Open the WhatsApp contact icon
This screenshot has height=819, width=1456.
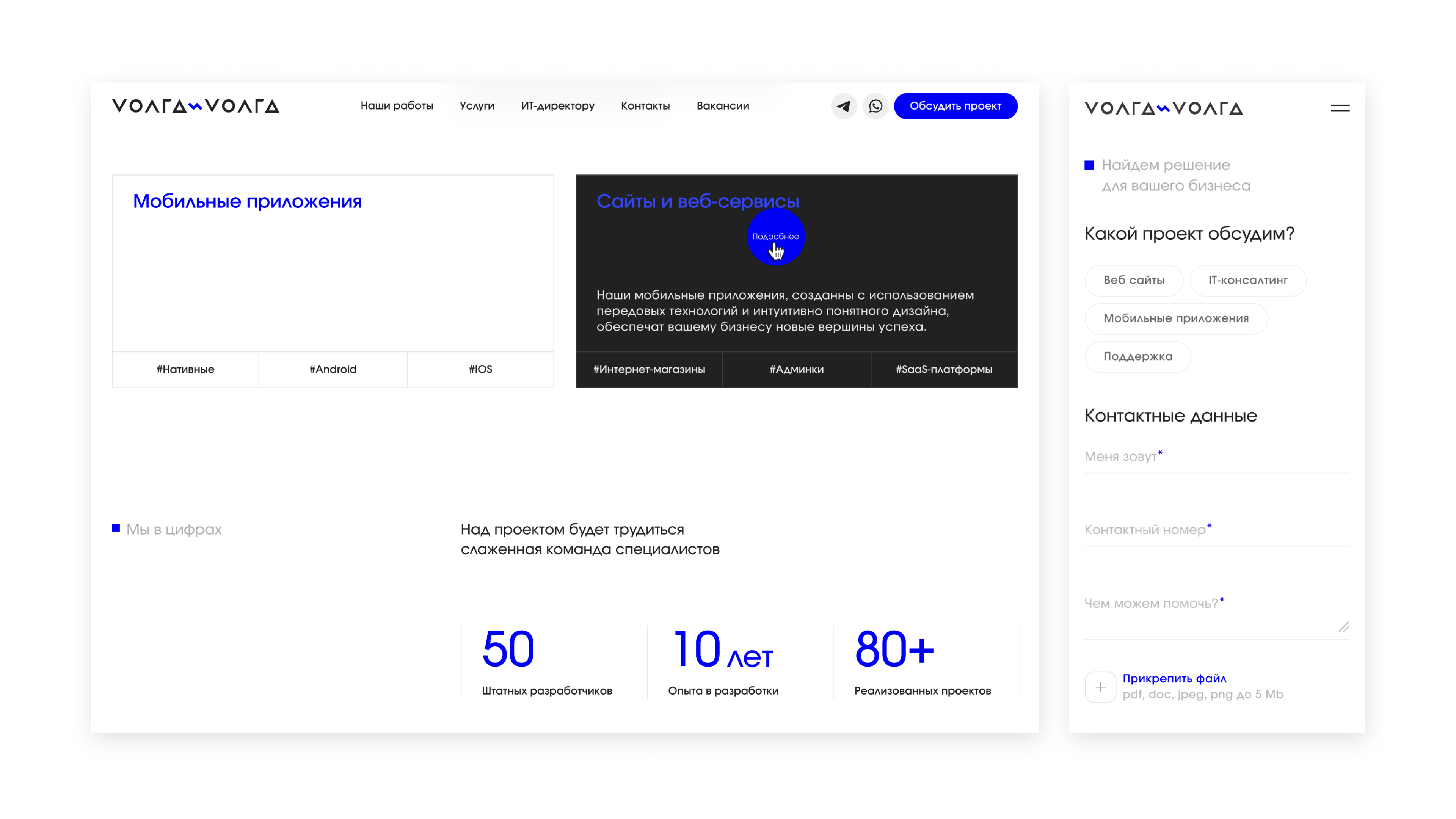(875, 106)
